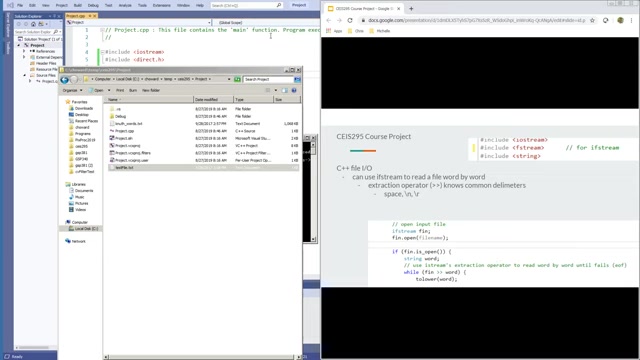Bookmark this page with the star icon
The image size is (640, 360).
pyautogui.click(x=592, y=20)
